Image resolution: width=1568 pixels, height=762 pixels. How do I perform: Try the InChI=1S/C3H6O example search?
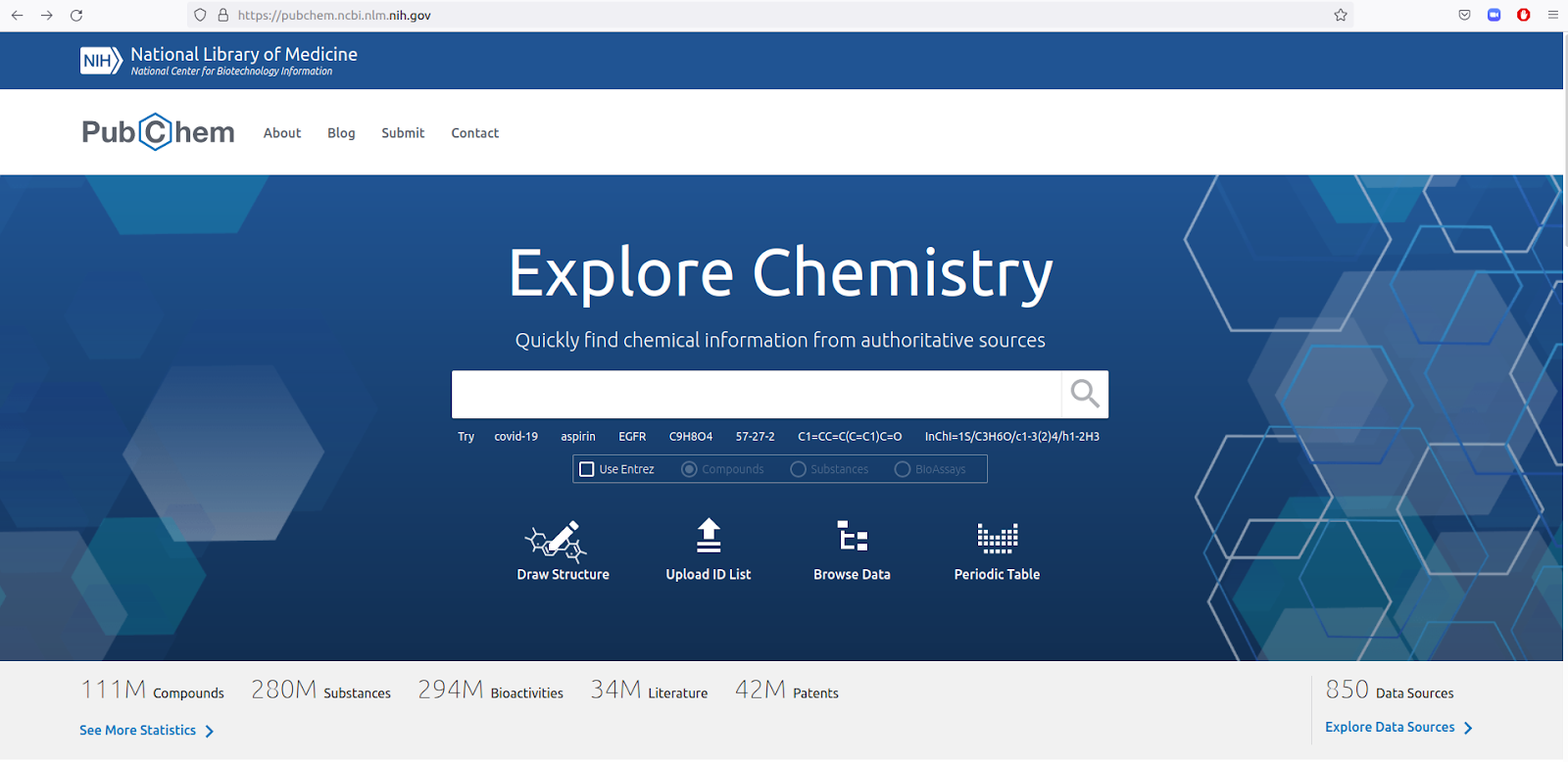click(x=1012, y=437)
